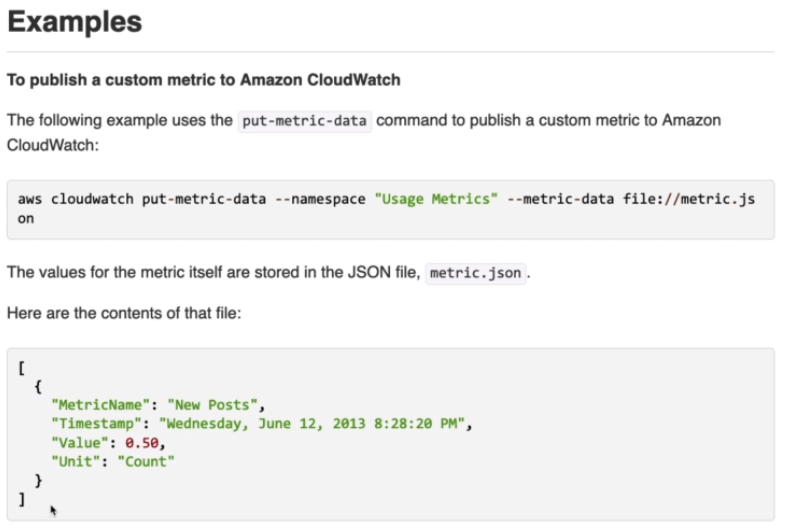The width and height of the screenshot is (787, 528).
Task: Click the "Examples" heading
Action: click(75, 22)
